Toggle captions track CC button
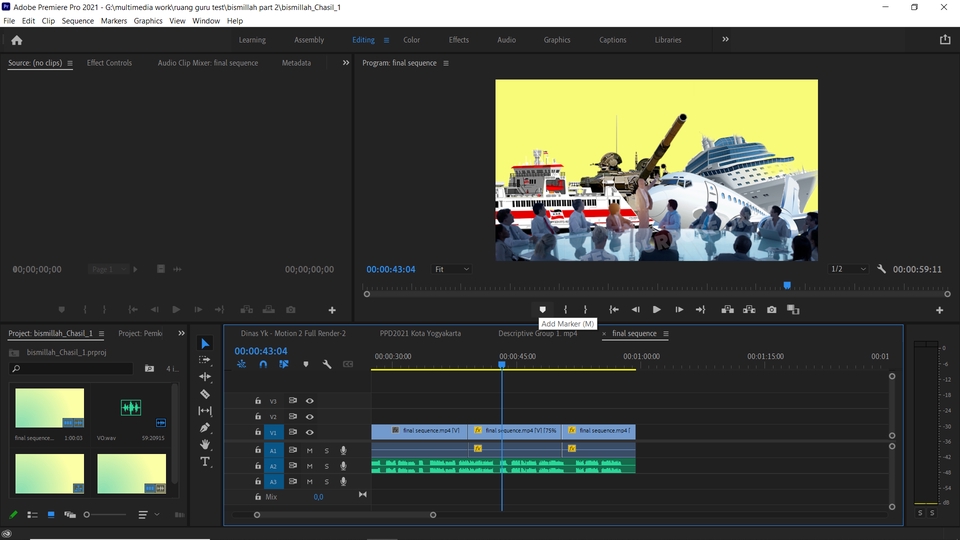 click(x=348, y=364)
